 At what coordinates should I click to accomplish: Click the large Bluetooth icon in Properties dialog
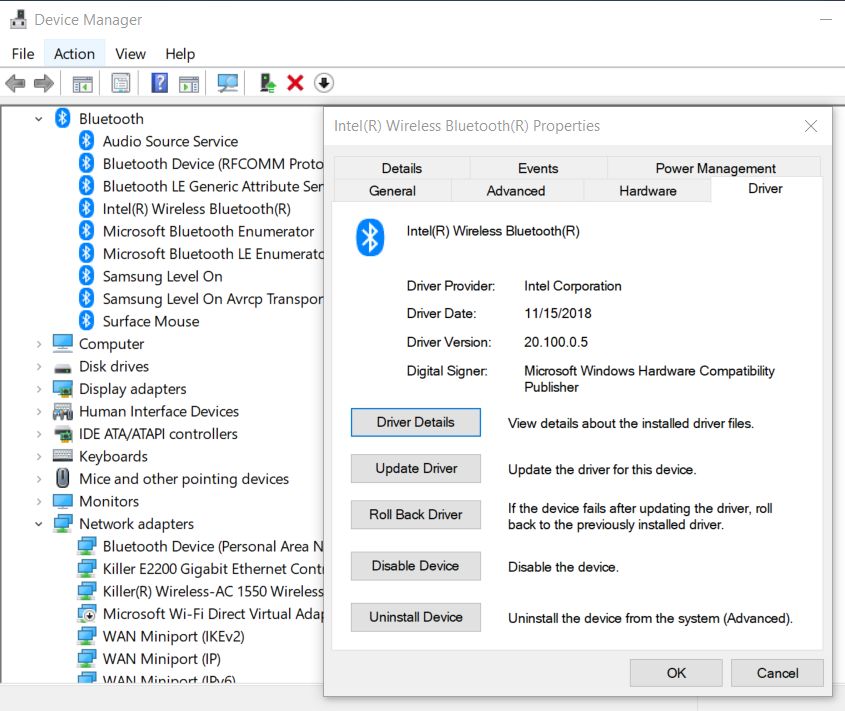point(370,237)
